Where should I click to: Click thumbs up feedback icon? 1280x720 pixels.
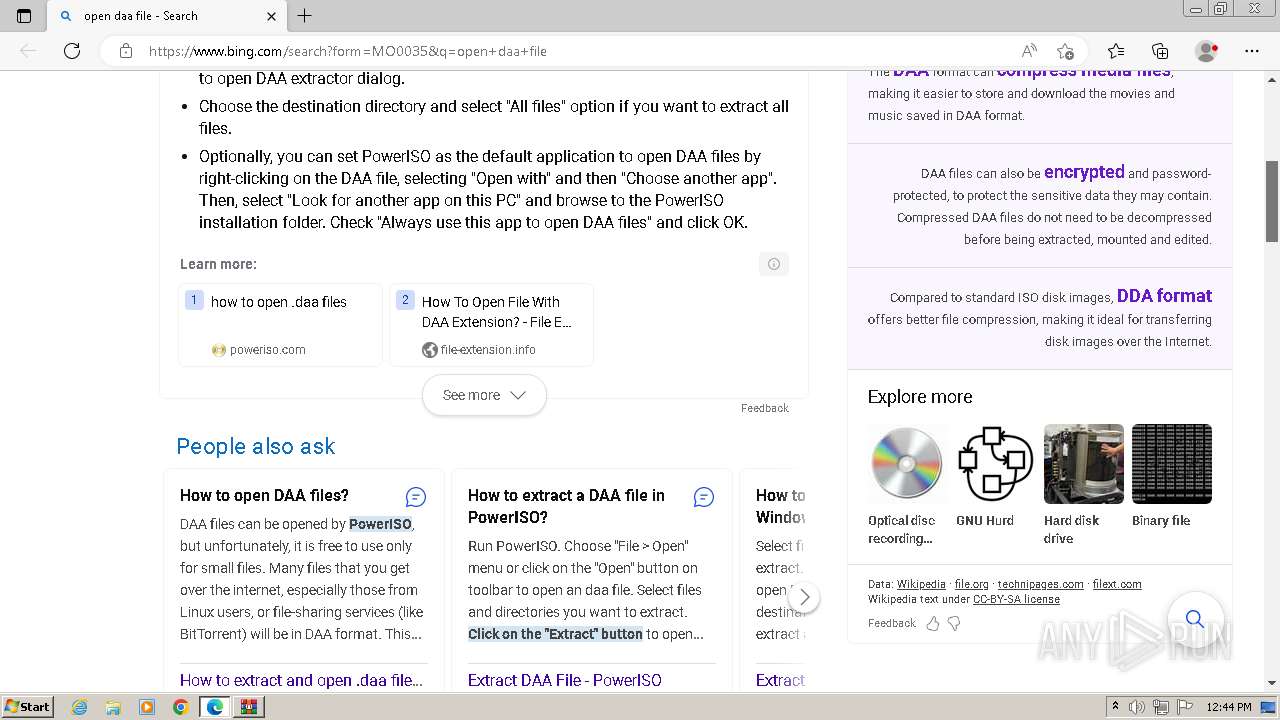[933, 623]
